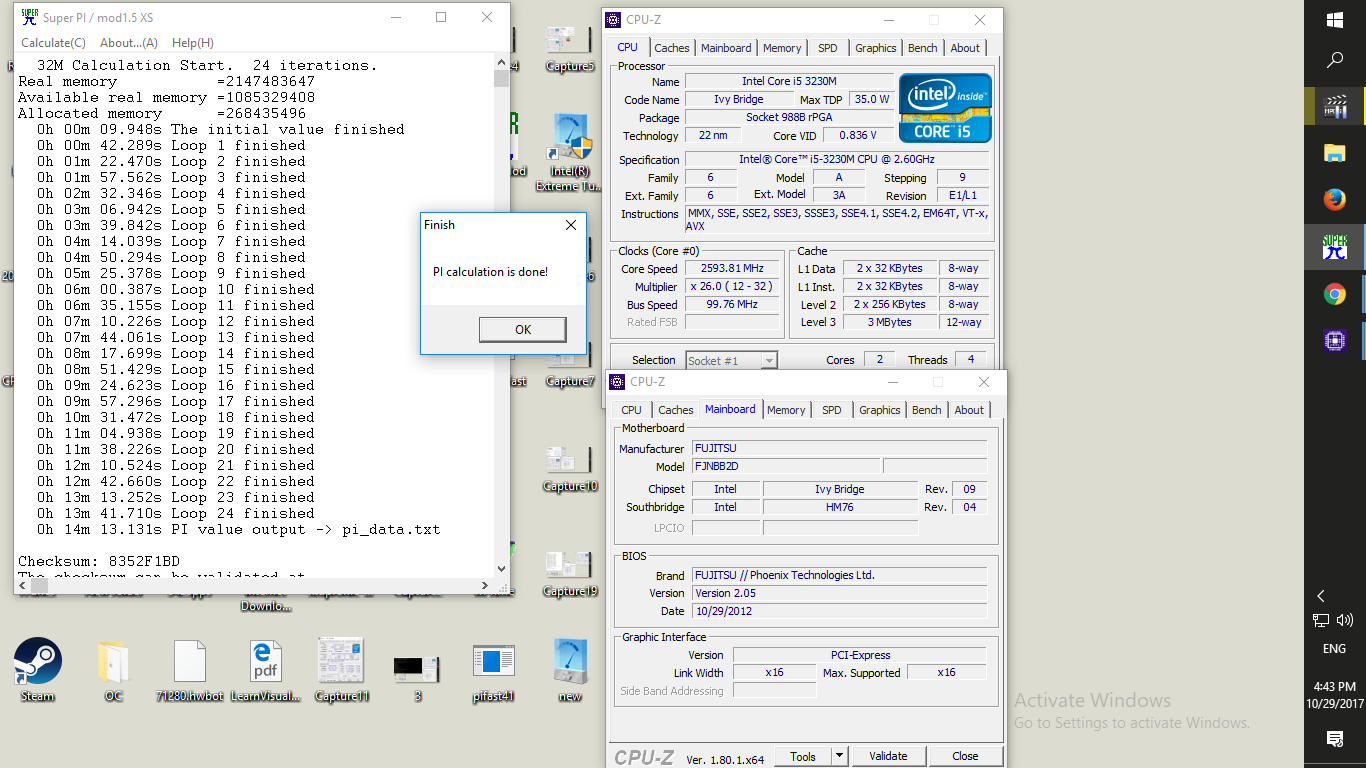Image resolution: width=1366 pixels, height=768 pixels.
Task: Click the 'Loop 24 finished' line
Action: 176,513
